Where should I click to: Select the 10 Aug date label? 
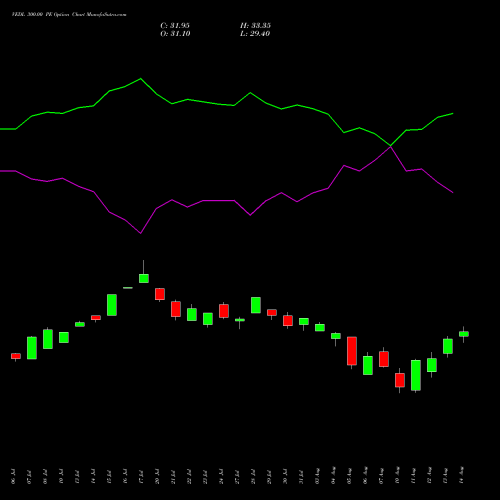point(397,476)
